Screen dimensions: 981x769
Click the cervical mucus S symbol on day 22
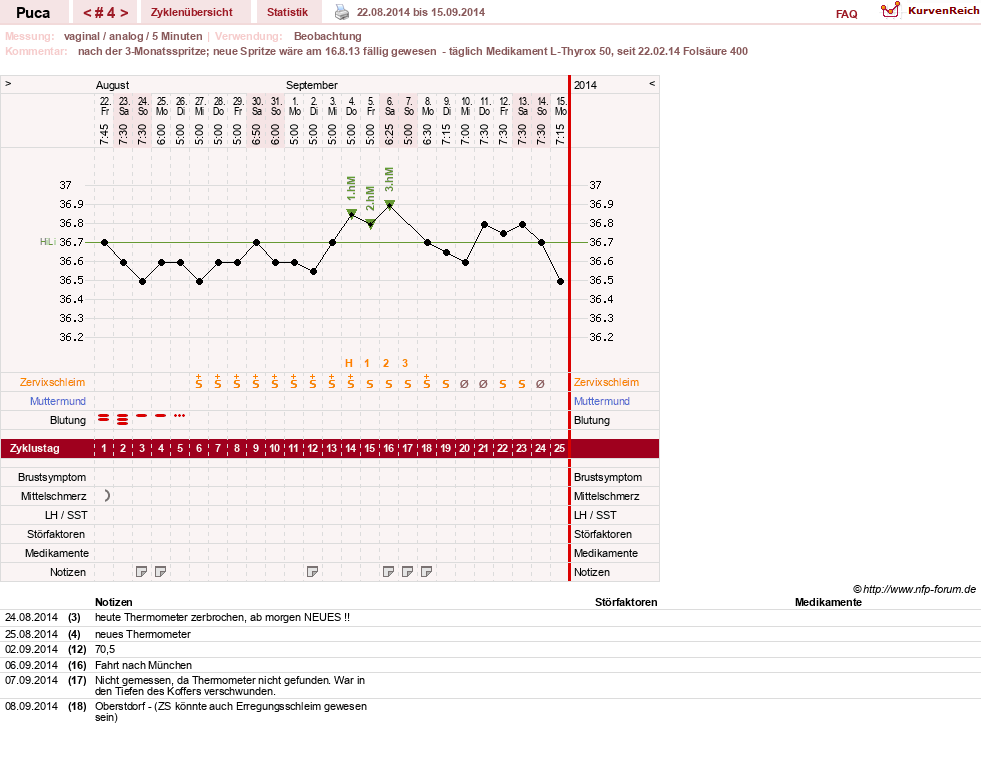[x=502, y=384]
